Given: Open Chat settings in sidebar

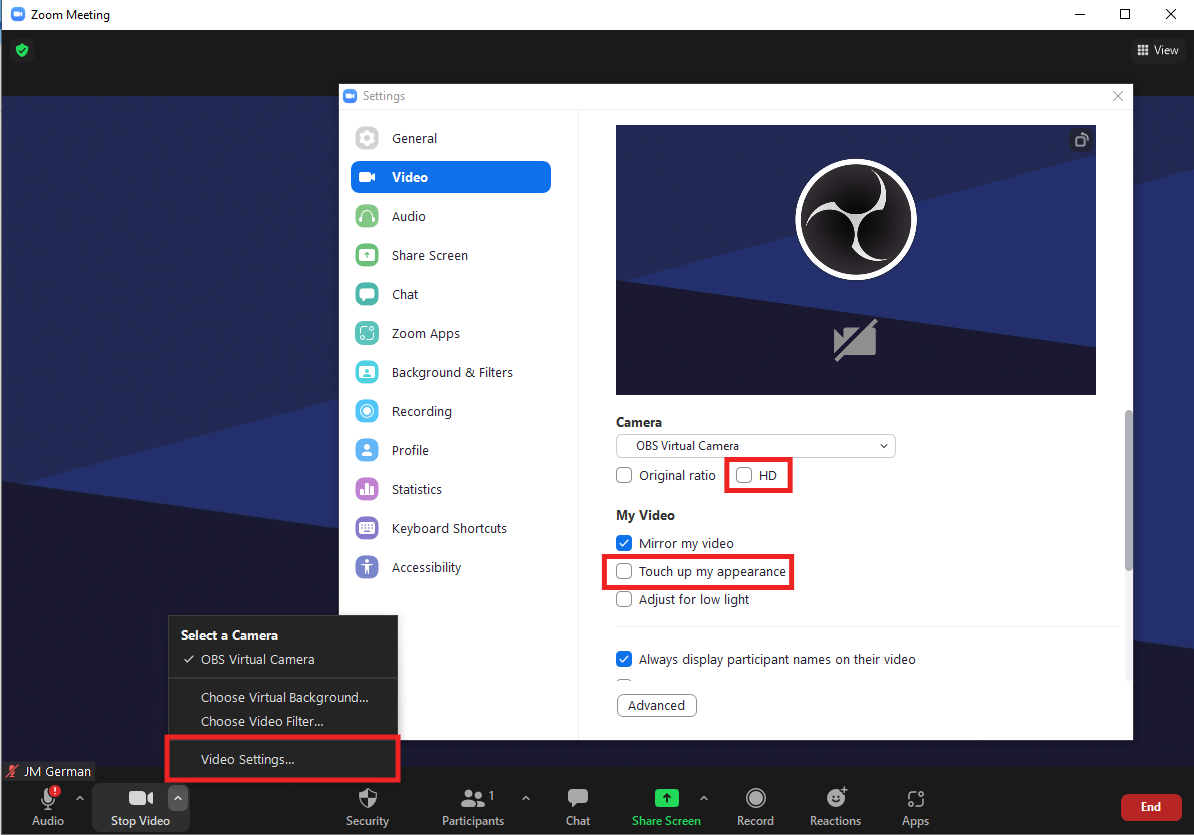Looking at the screenshot, I should [x=451, y=295].
